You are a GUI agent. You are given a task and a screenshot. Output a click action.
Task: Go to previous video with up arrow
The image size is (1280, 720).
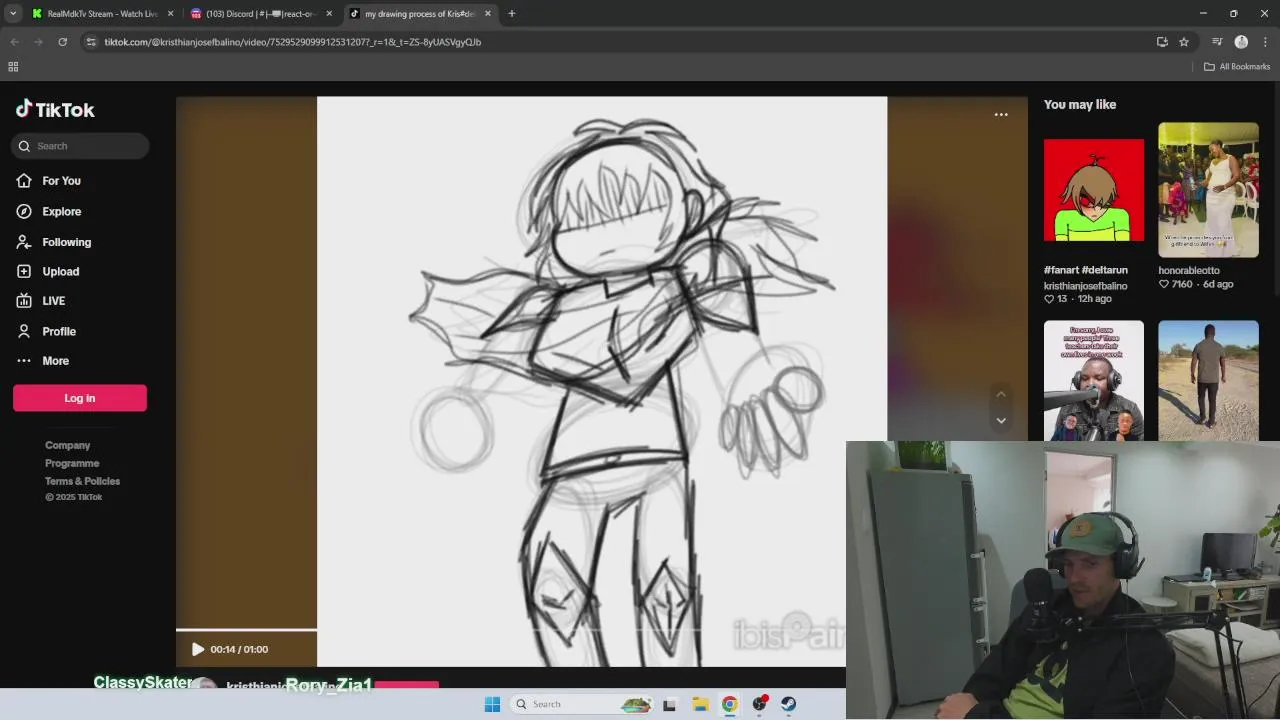pos(1001,394)
